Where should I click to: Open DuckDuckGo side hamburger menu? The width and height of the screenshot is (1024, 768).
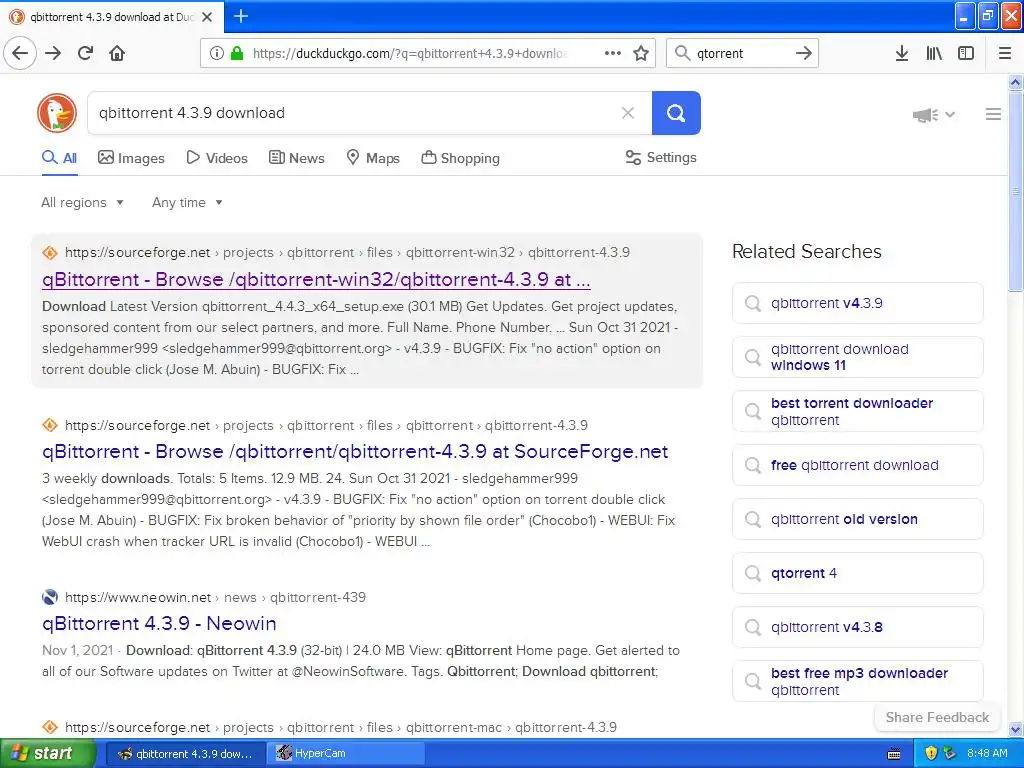pos(993,114)
